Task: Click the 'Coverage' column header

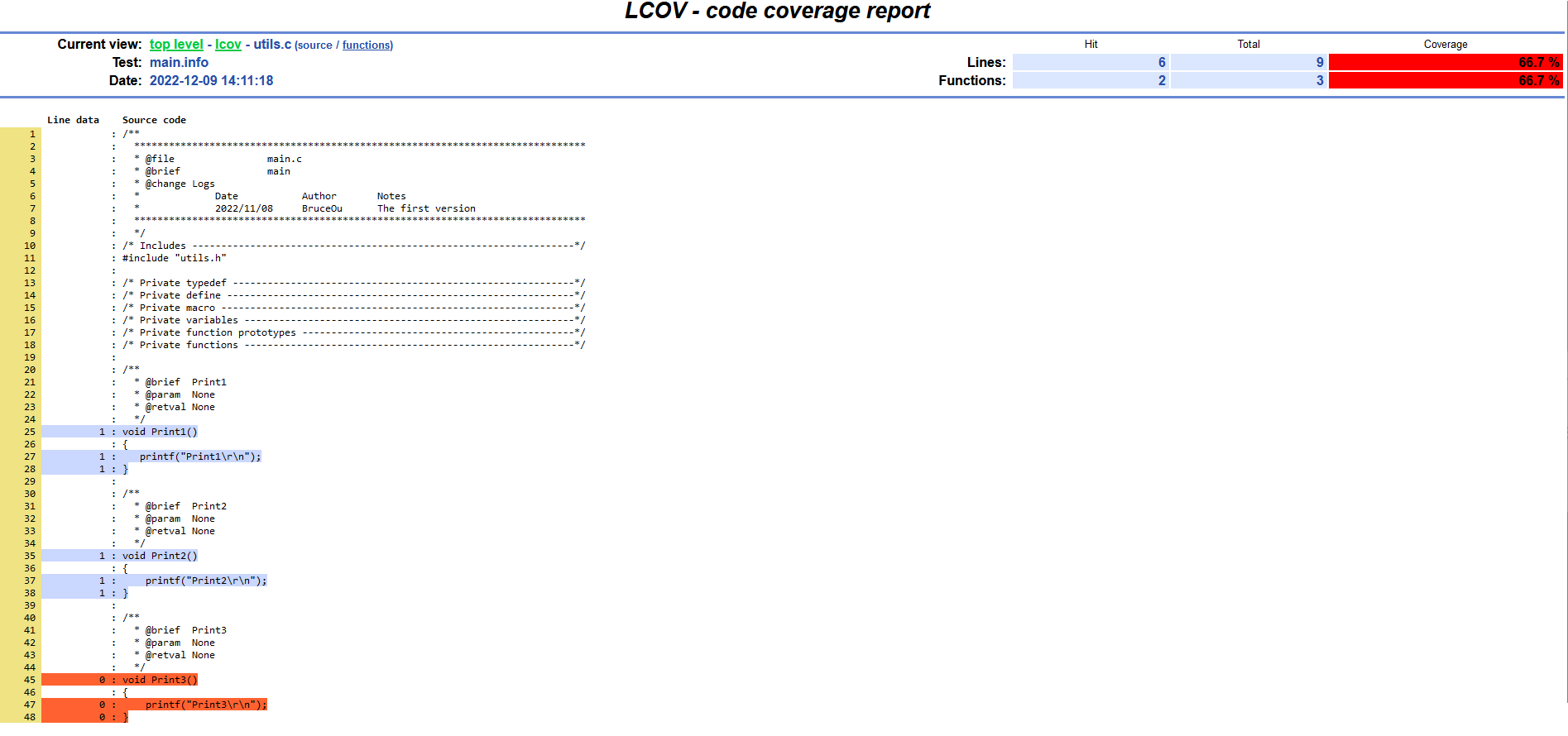Action: click(1446, 45)
